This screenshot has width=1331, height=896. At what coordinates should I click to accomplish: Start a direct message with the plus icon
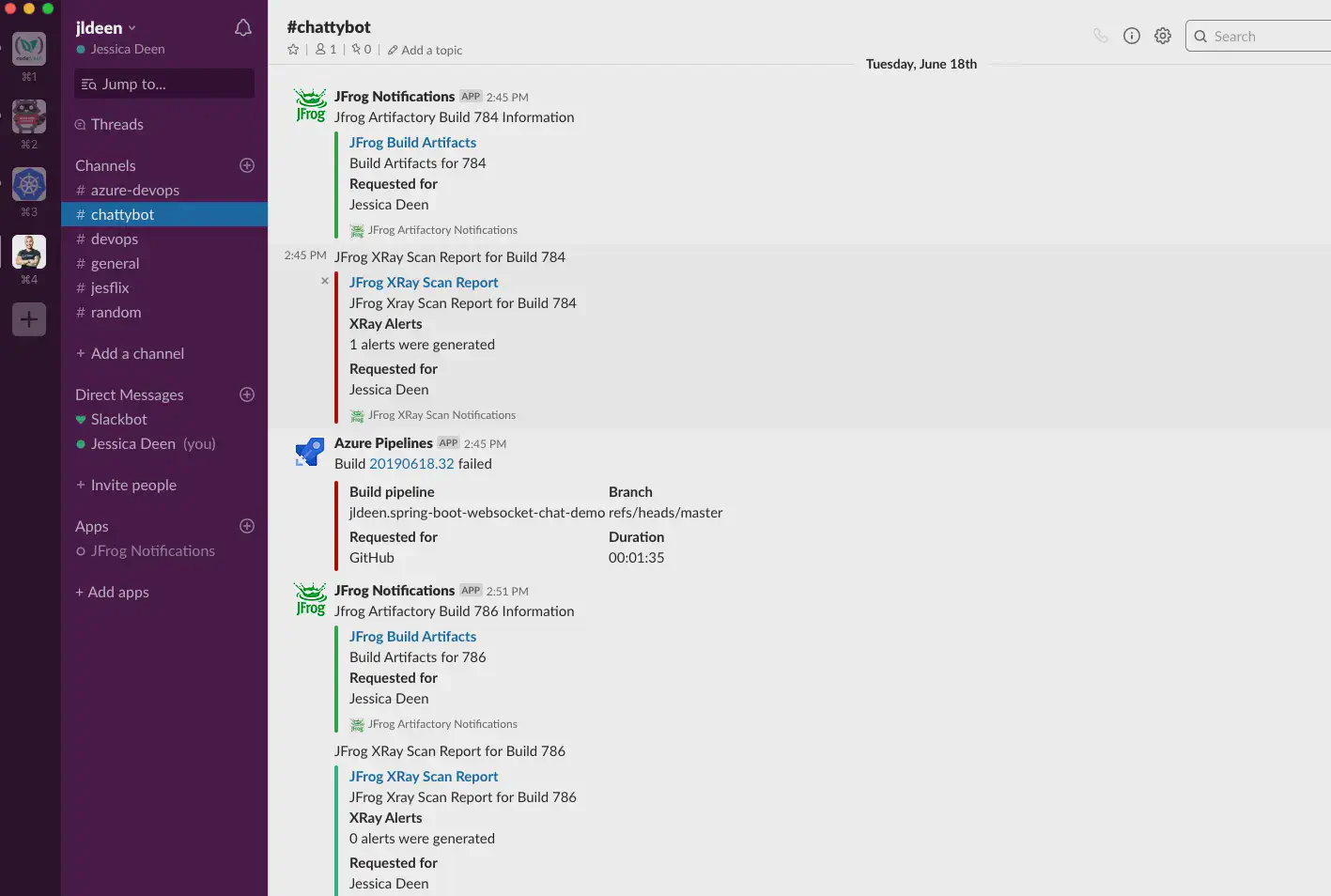click(x=246, y=394)
